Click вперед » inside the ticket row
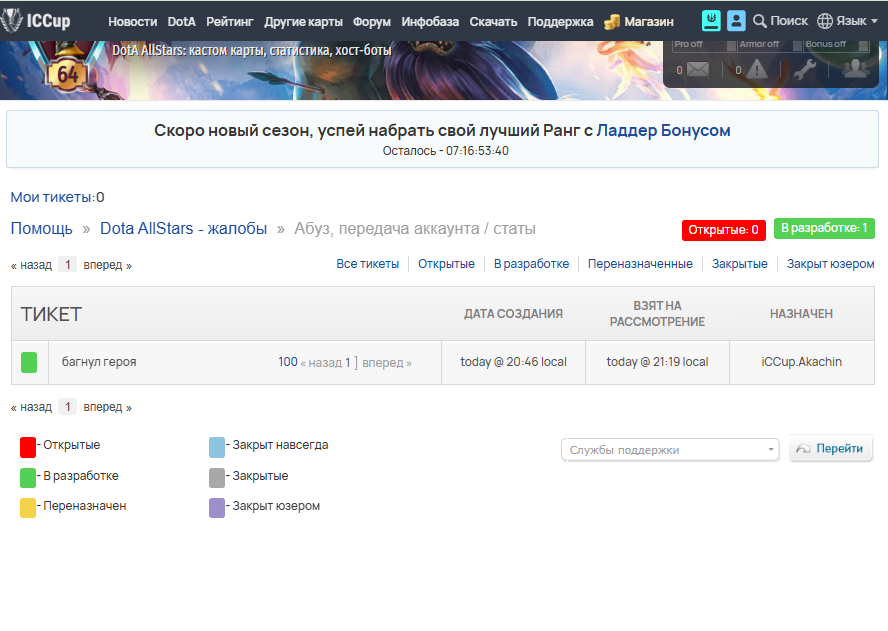This screenshot has height=631, width=888. 387,363
